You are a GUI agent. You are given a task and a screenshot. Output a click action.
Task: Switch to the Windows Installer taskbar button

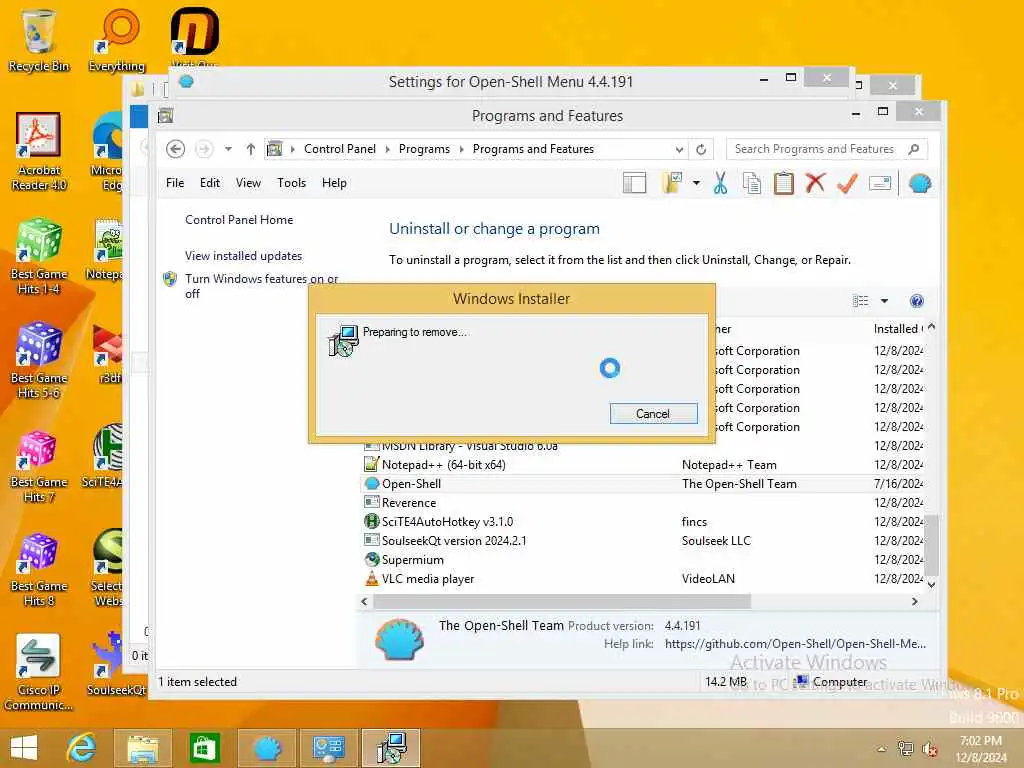tap(391, 748)
